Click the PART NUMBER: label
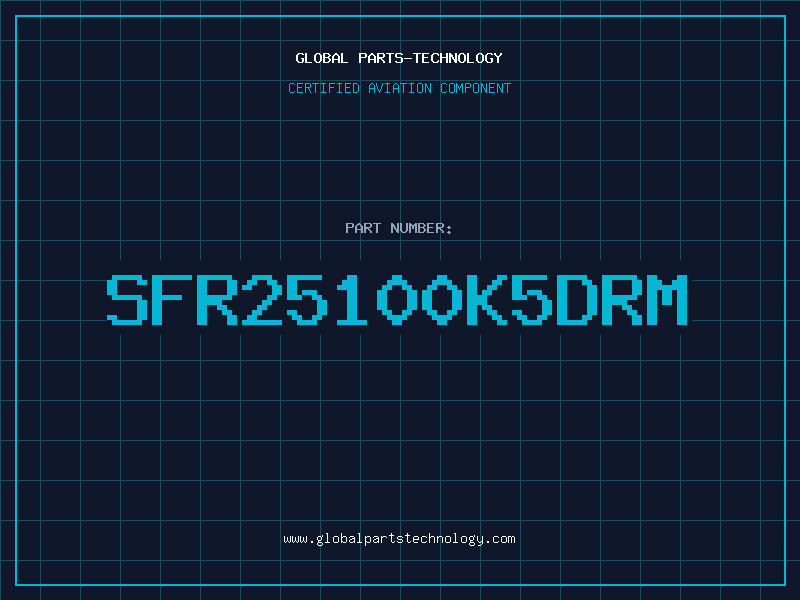Screen dimensions: 800x600 pos(399,228)
